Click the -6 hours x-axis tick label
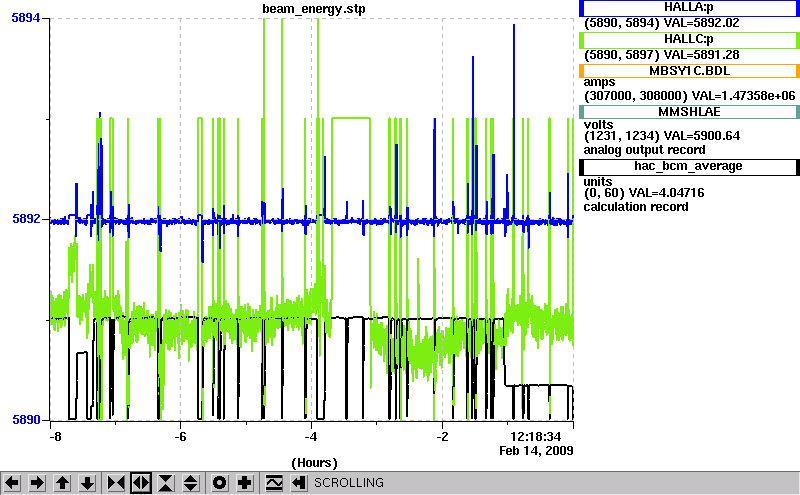 tap(181, 437)
